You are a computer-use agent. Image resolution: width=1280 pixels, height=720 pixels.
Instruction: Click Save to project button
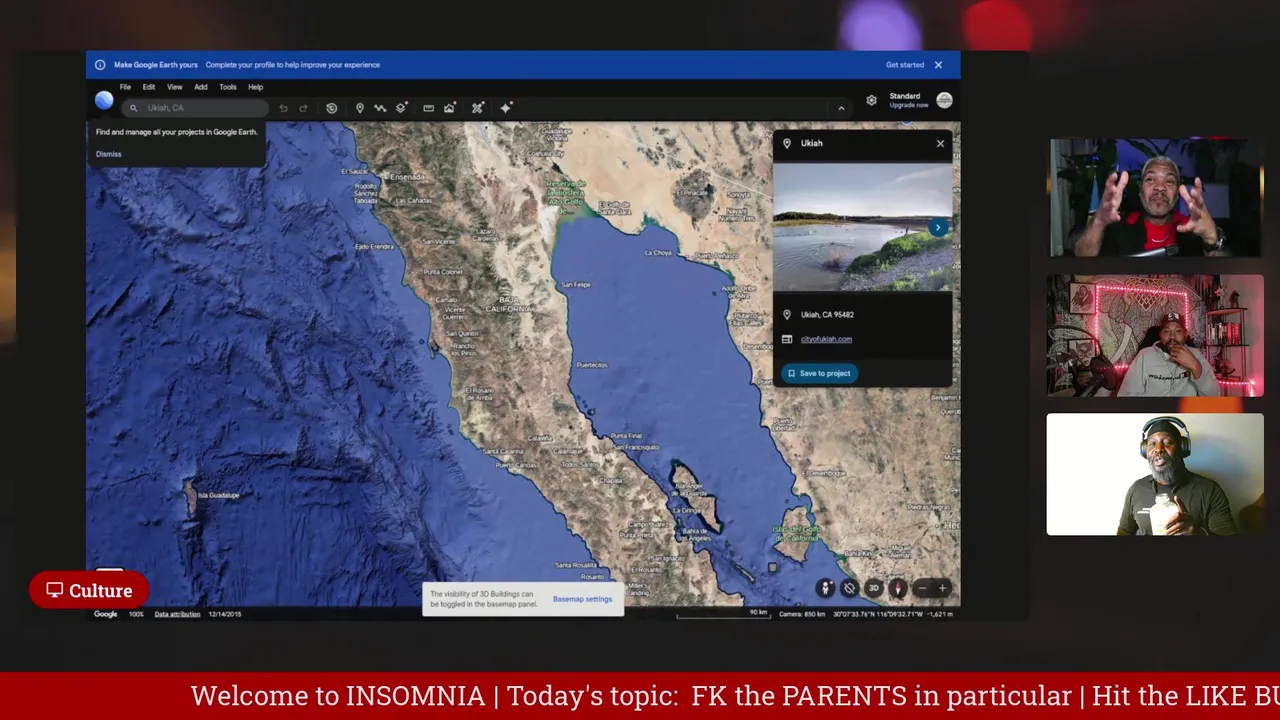click(819, 373)
